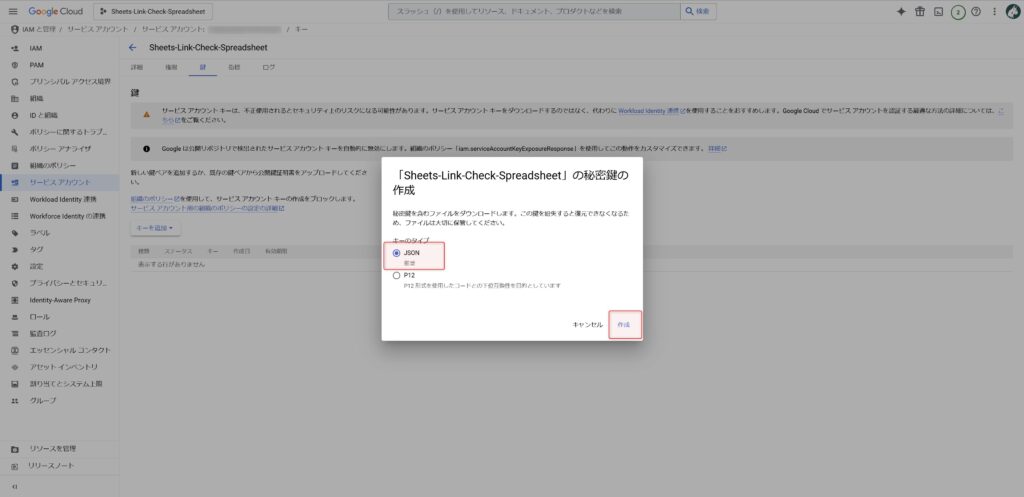
Task: Switch to the 詳細 tab
Action: 137,67
